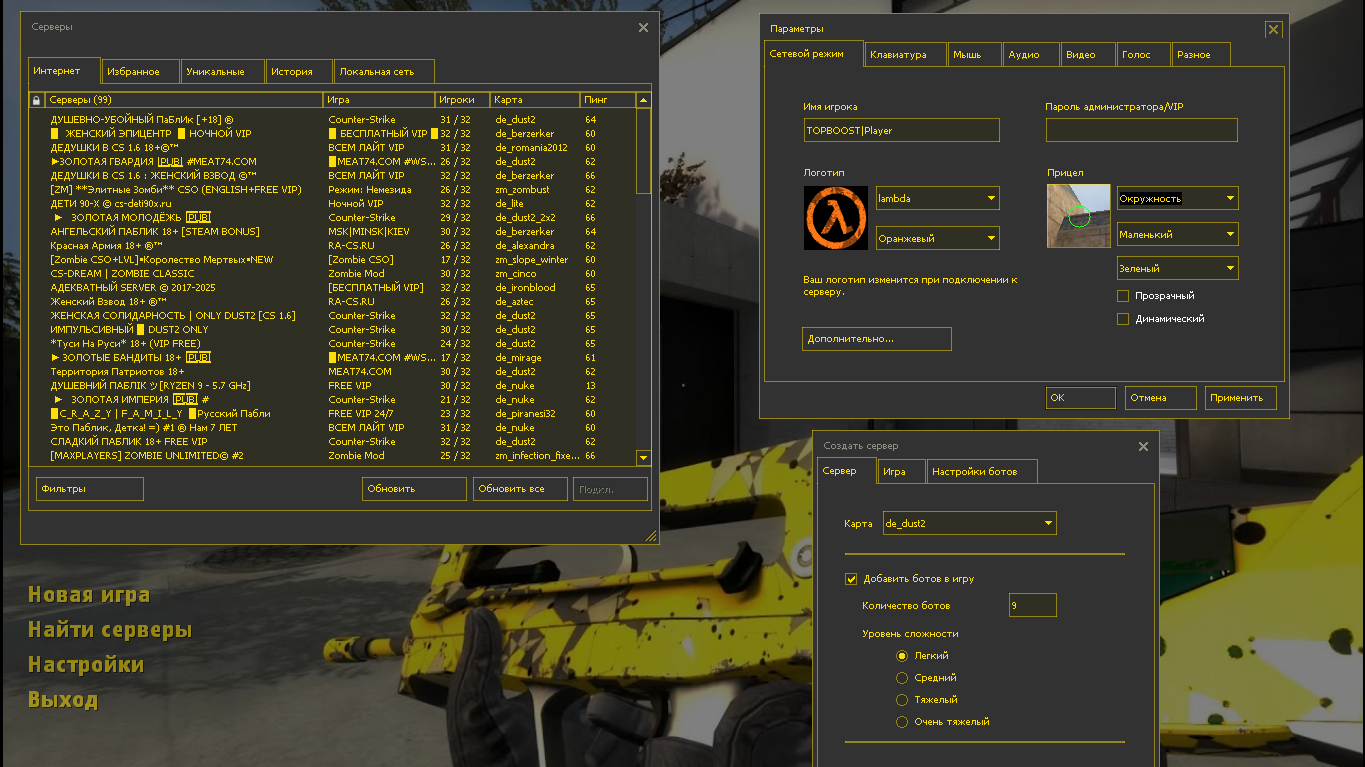Screen dimensions: 1365x767
Task: Select Тяжелый difficulty
Action: pyautogui.click(x=902, y=700)
